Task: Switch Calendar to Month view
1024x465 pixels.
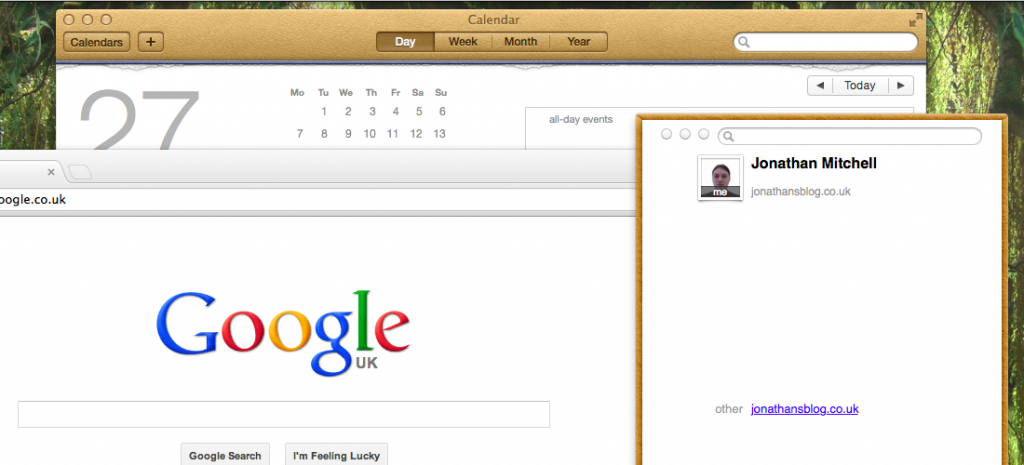Action: [x=520, y=42]
